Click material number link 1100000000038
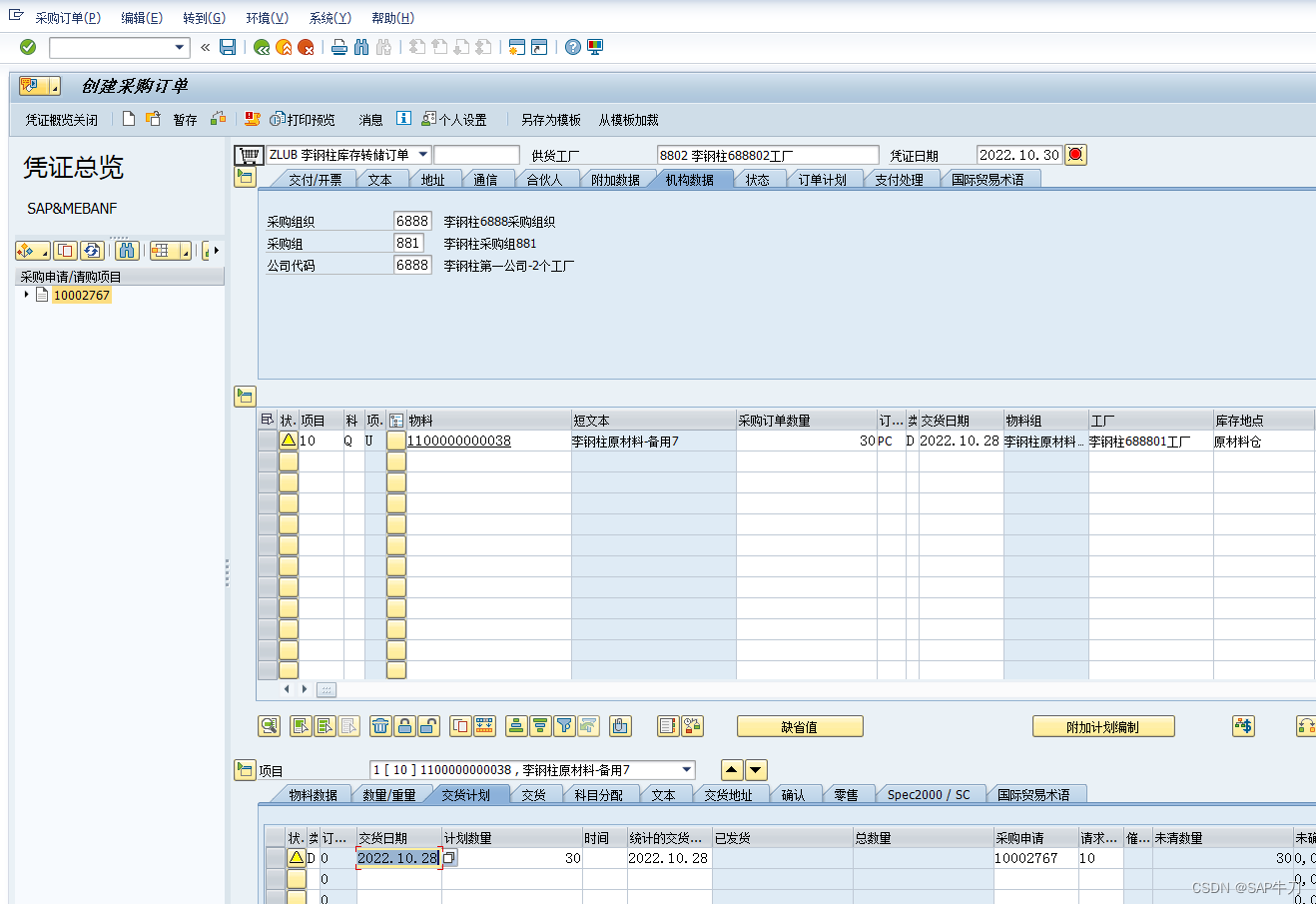This screenshot has width=1316, height=904. pos(459,441)
